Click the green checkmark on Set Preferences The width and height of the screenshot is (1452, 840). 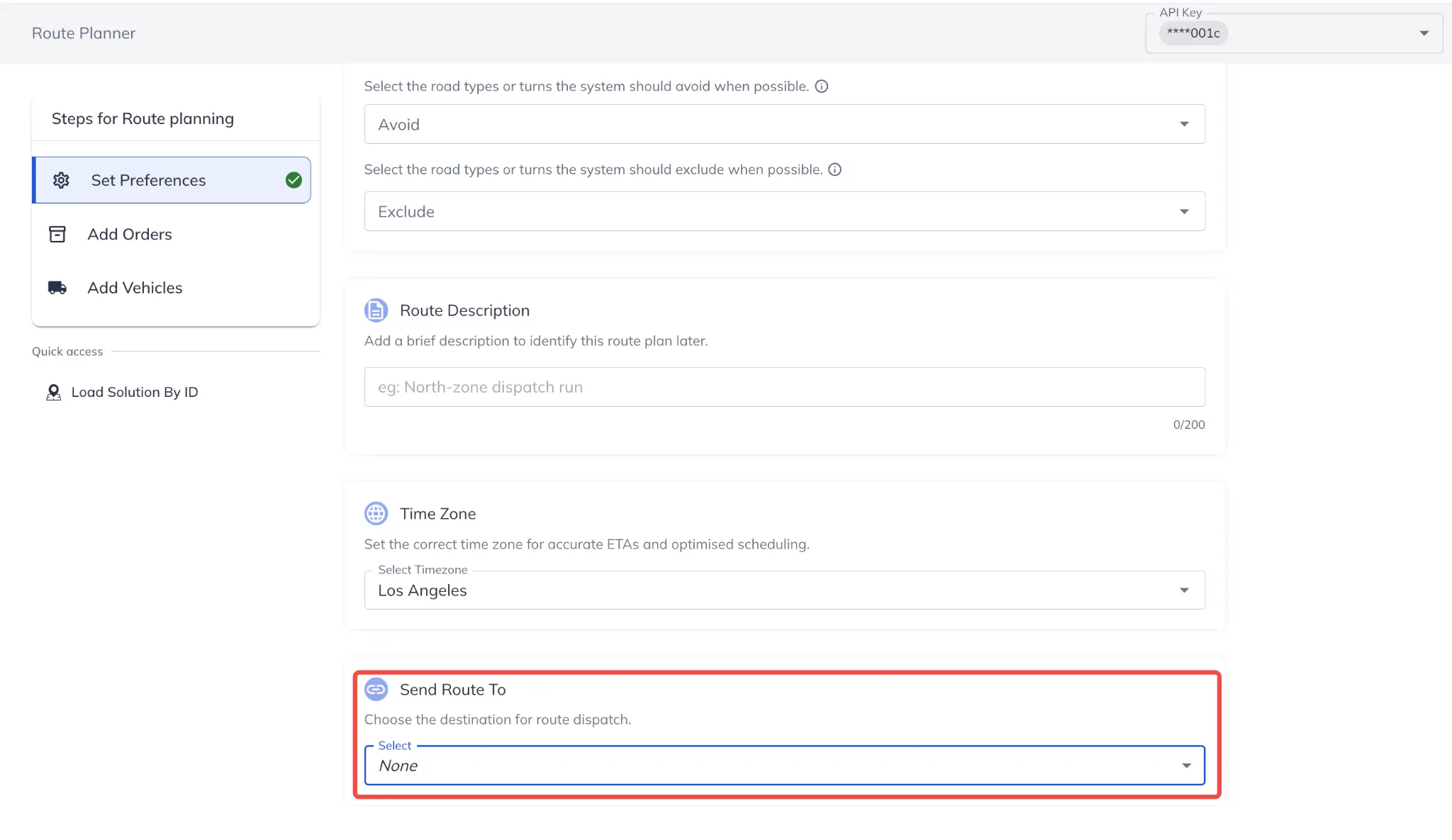294,180
